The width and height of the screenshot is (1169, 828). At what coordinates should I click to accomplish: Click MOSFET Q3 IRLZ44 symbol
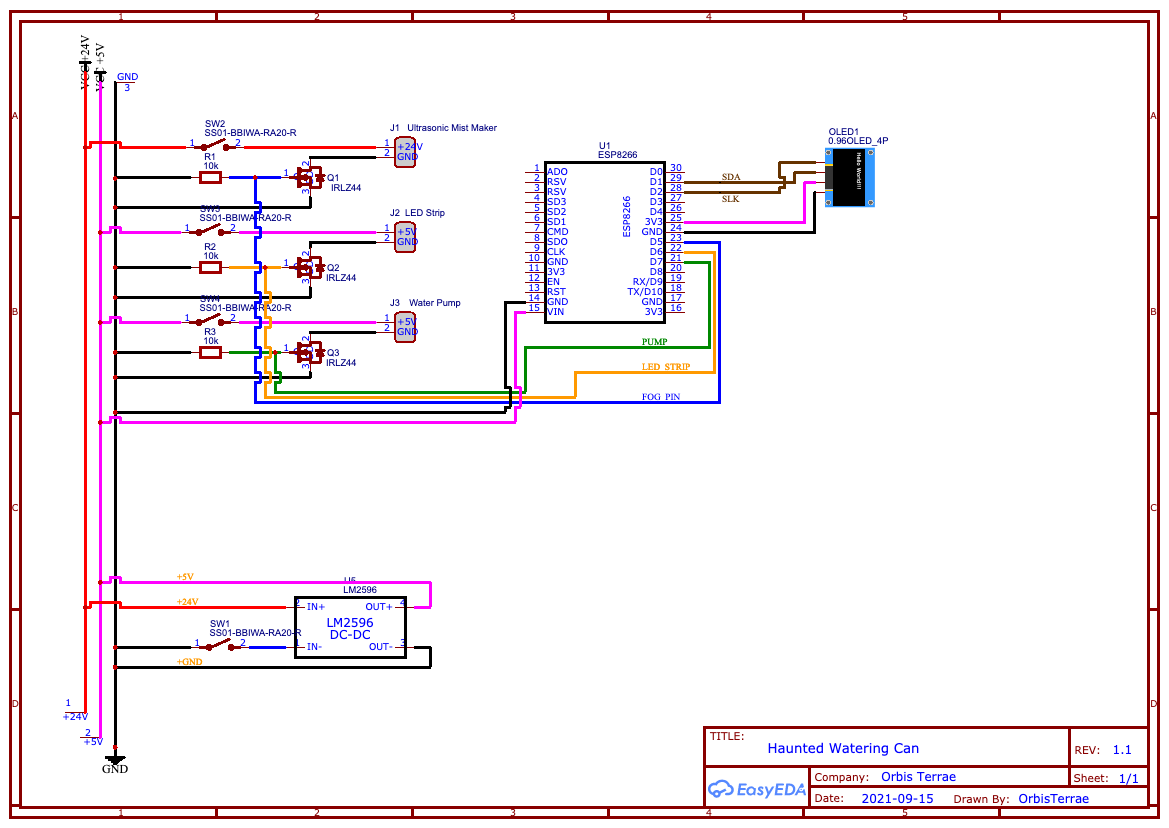pyautogui.click(x=308, y=352)
